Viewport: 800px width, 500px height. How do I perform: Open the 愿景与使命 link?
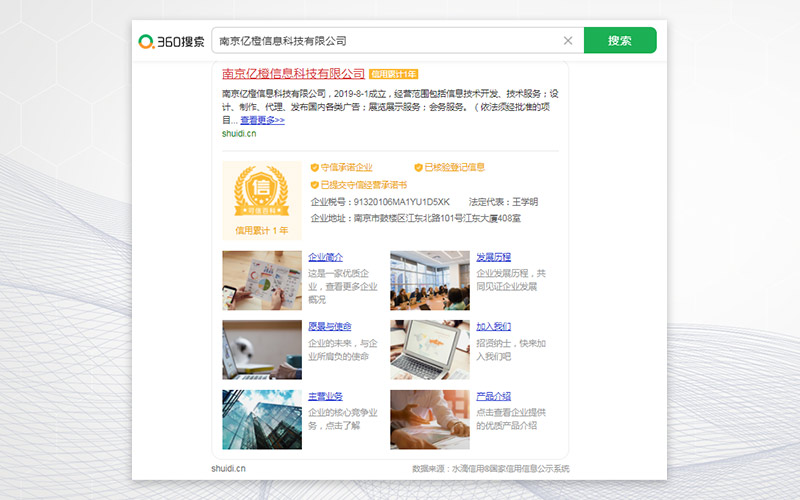point(330,327)
